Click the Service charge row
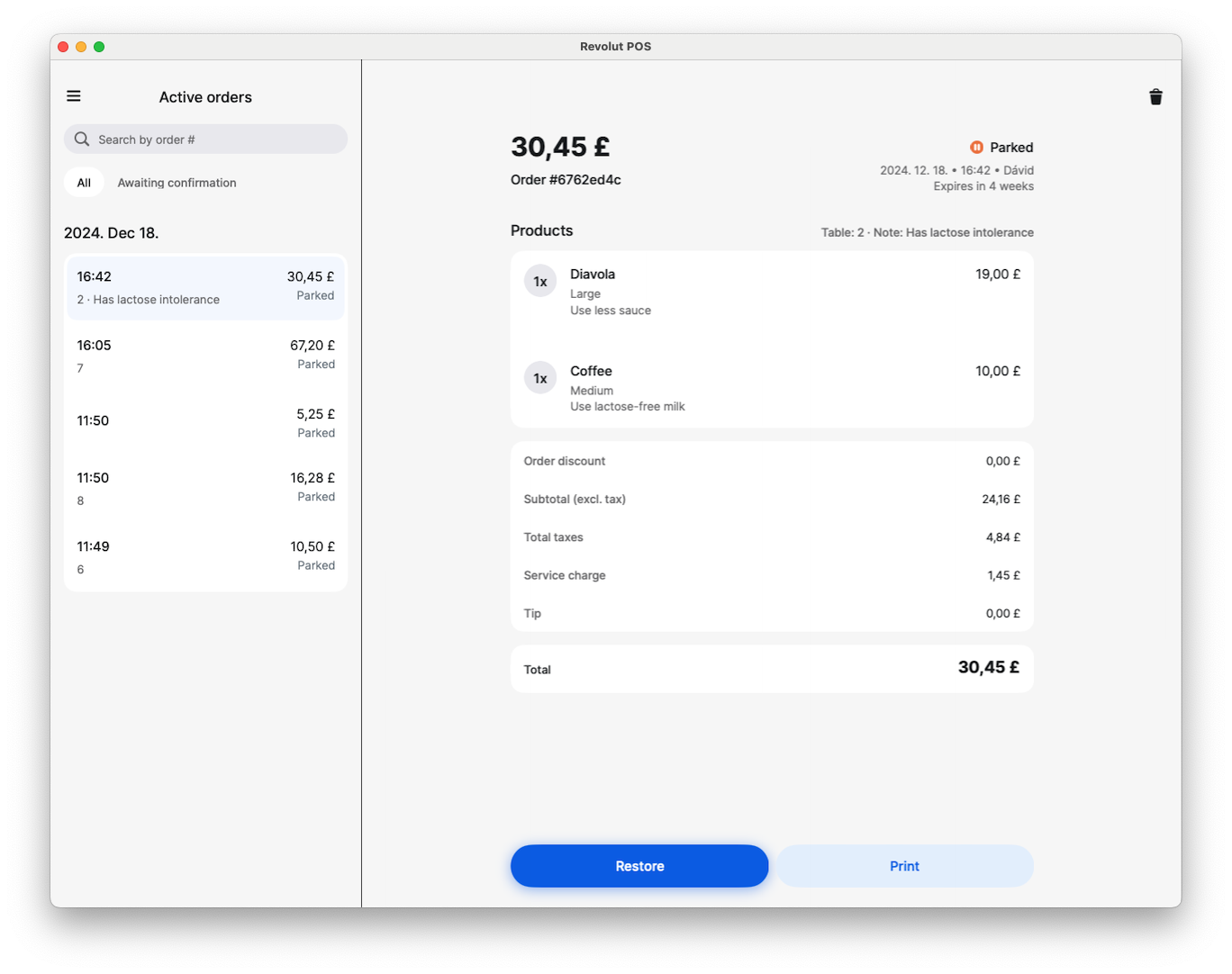 (x=772, y=575)
